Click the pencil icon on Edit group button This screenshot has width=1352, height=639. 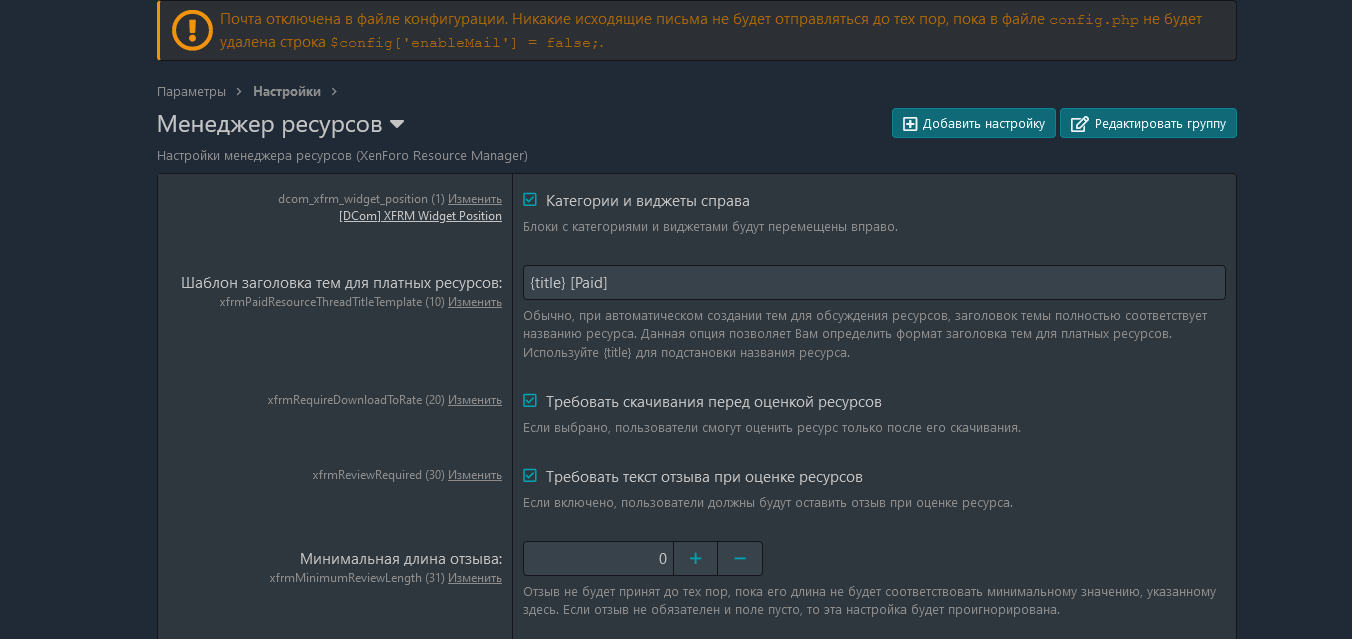1079,124
